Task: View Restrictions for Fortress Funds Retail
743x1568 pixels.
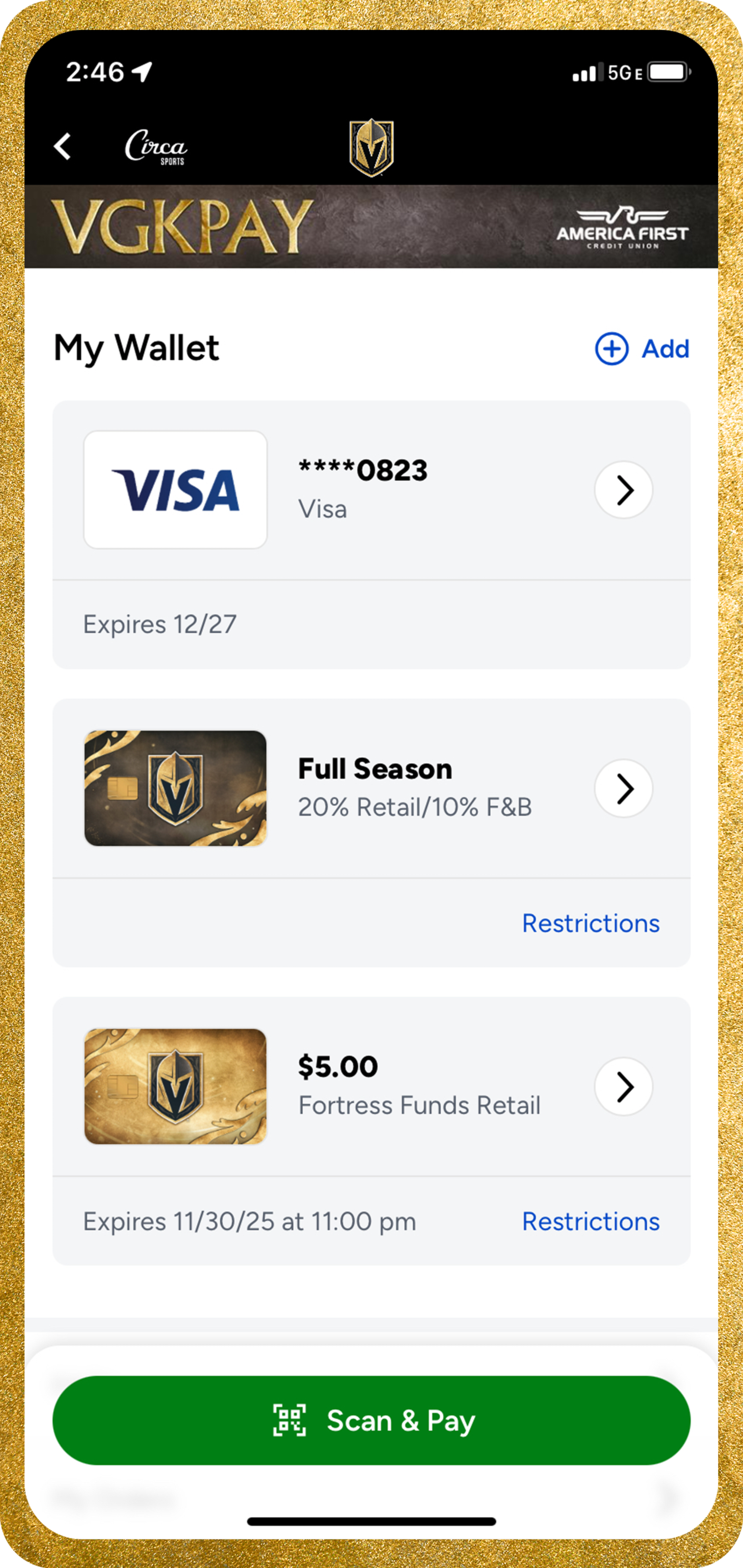Action: pos(590,1222)
